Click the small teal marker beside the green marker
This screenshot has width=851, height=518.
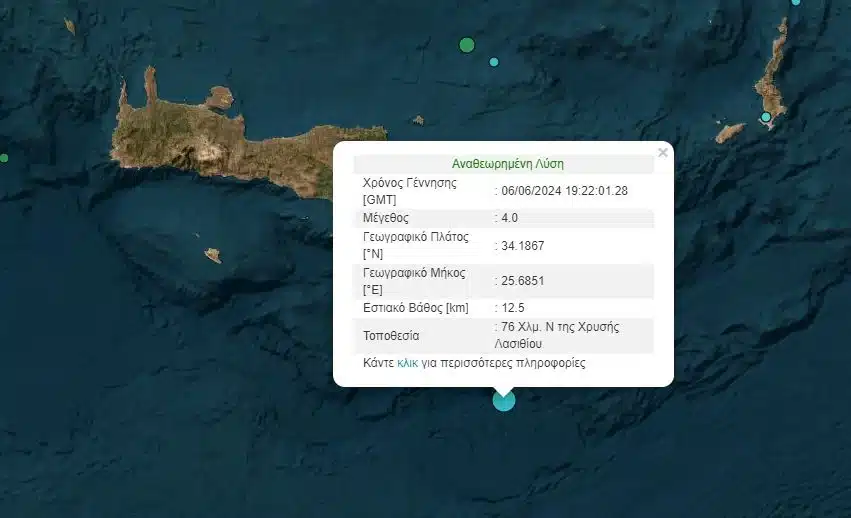click(493, 62)
